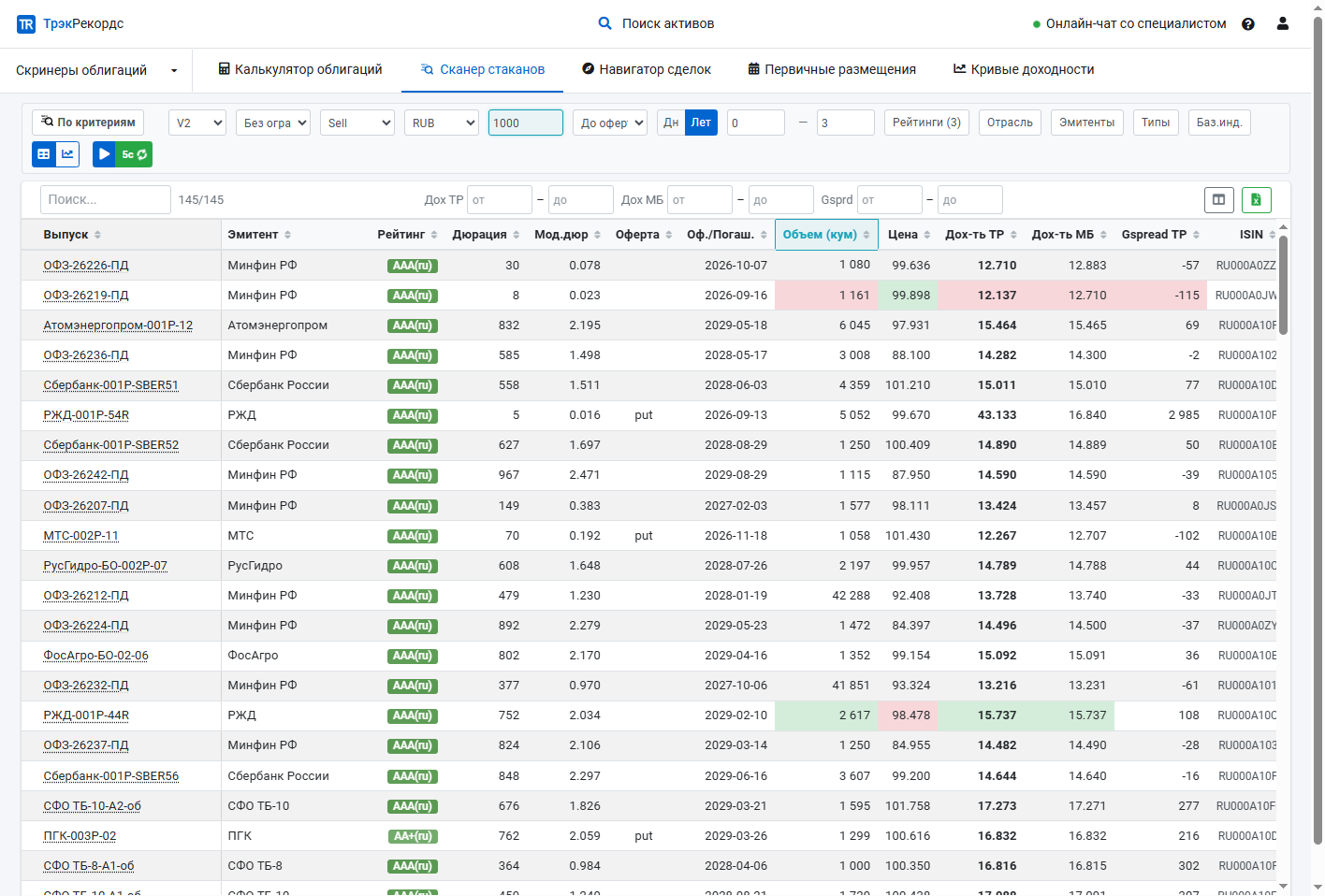This screenshot has width=1325, height=896.
Task: Open Sell side dropdown
Action: (x=357, y=123)
